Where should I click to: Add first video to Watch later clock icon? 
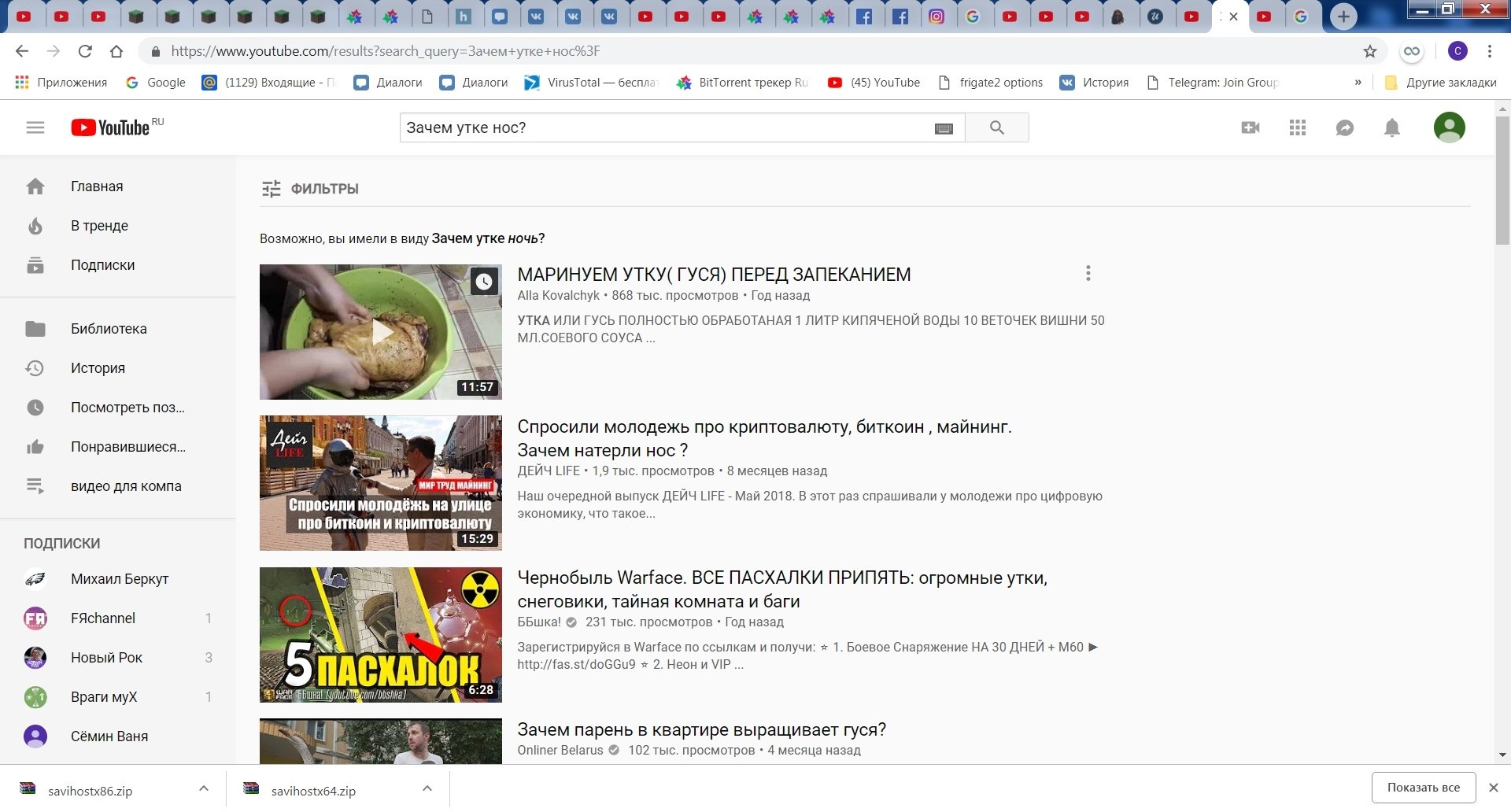point(484,282)
